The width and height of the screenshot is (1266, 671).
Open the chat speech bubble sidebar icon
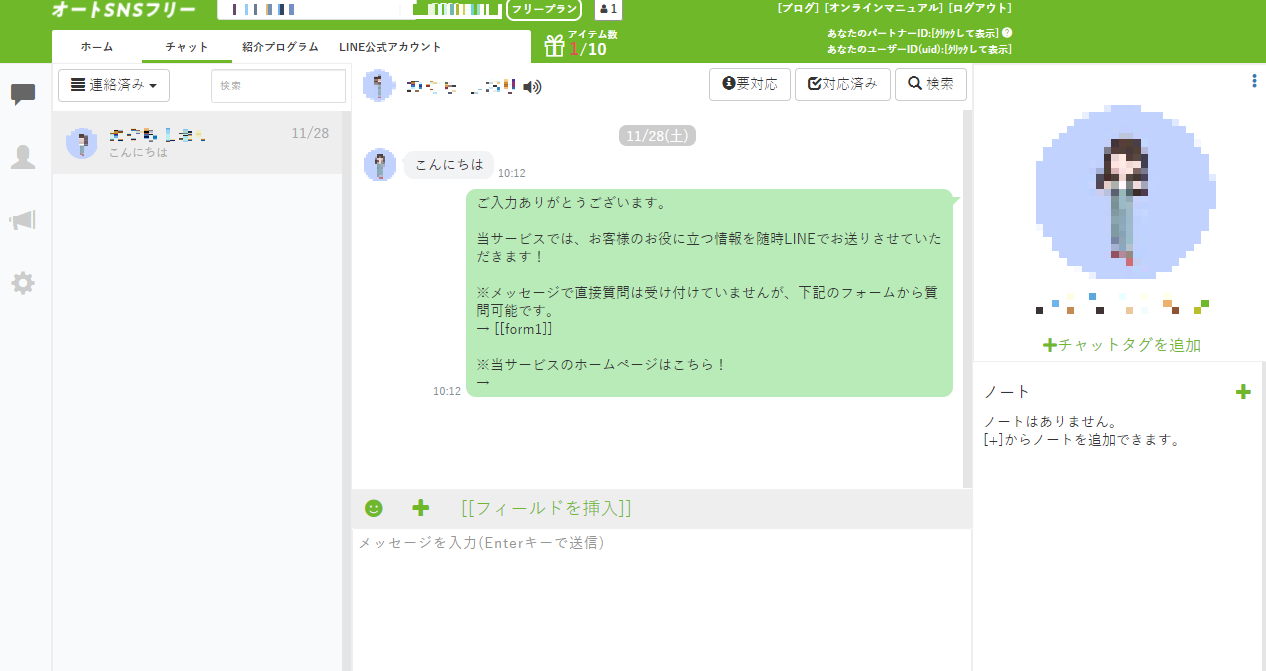pos(23,95)
